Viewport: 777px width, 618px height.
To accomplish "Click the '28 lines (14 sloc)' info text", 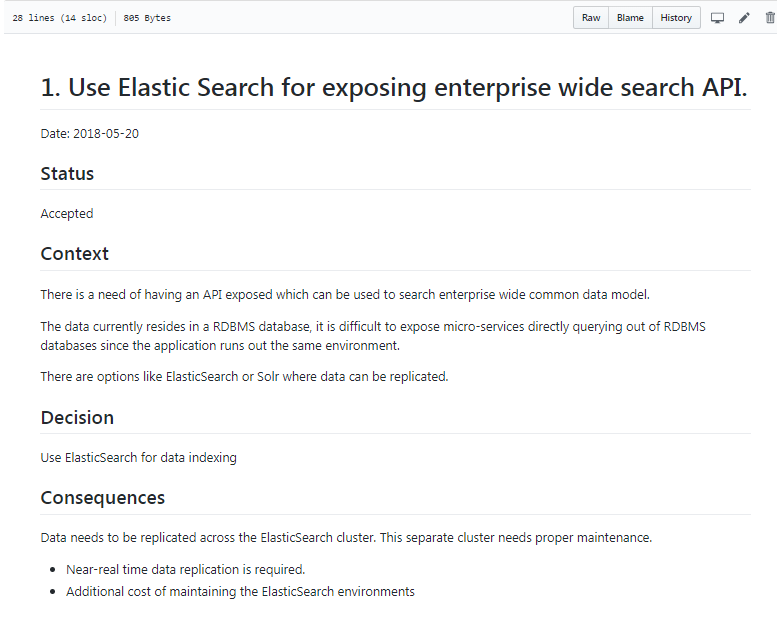I will coord(59,18).
